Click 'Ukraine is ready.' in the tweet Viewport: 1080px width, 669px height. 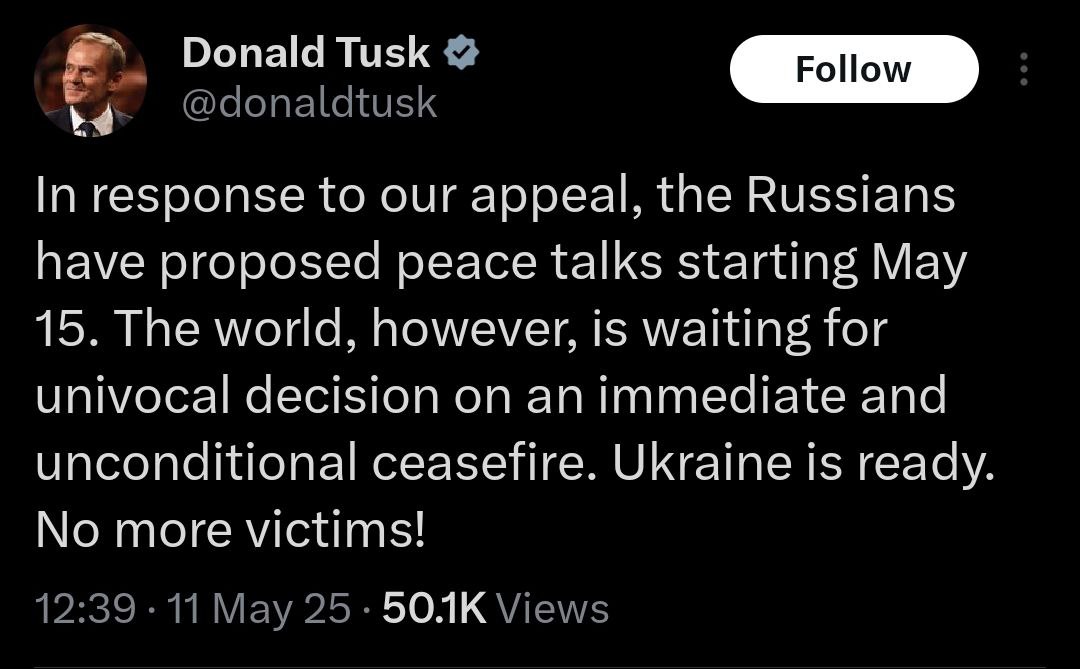coord(804,464)
